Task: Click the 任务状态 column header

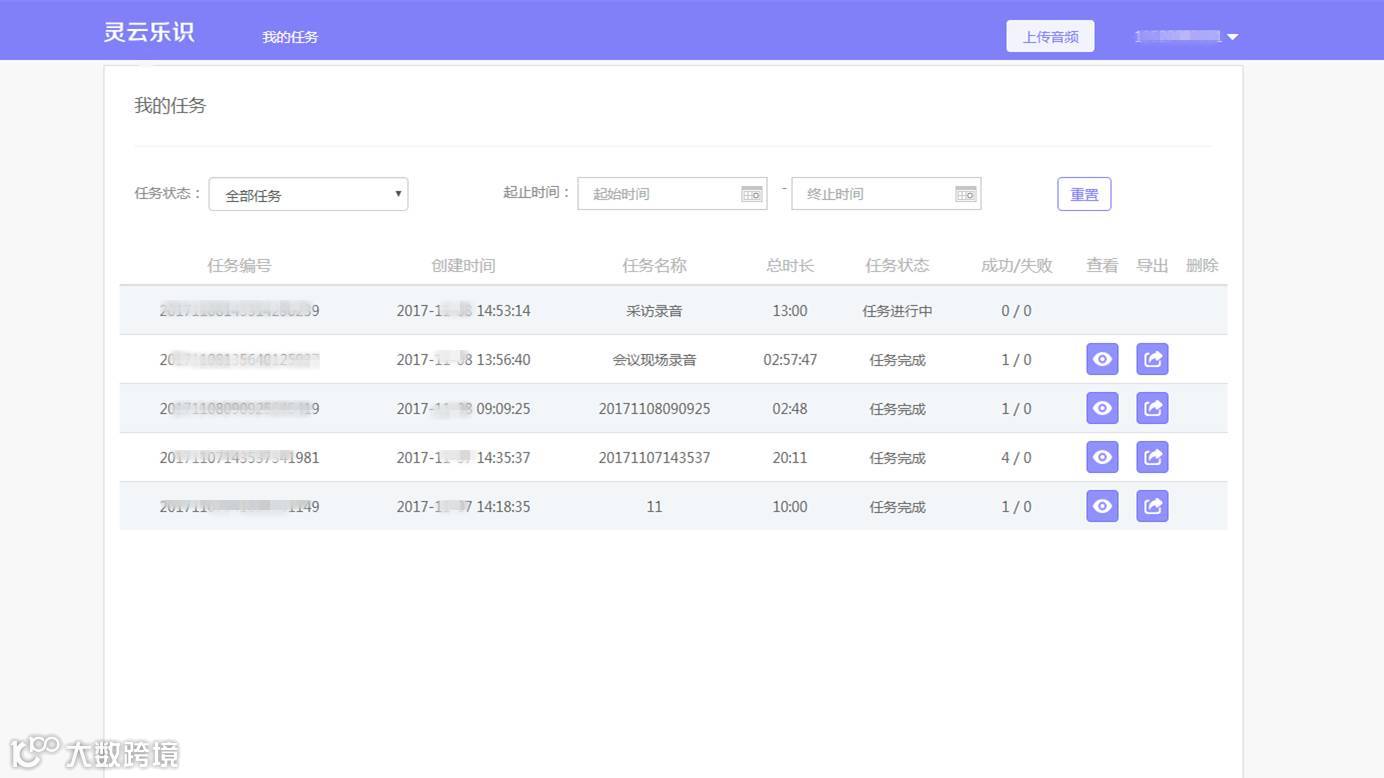Action: pos(897,265)
